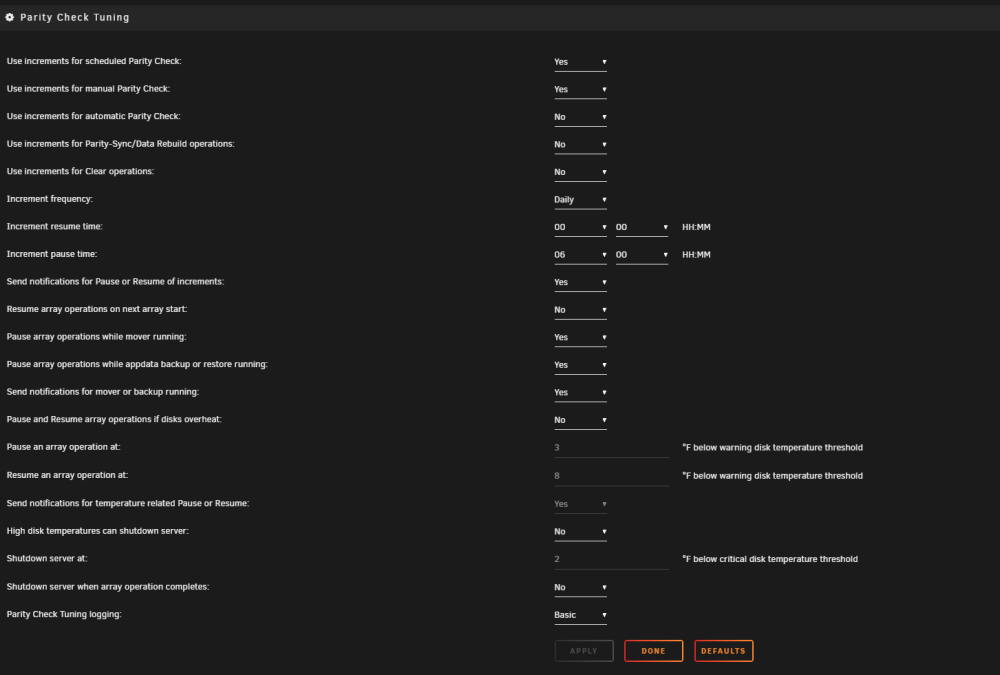Click HH:MM text beside resume time
The height and width of the screenshot is (675, 1000).
pos(696,227)
